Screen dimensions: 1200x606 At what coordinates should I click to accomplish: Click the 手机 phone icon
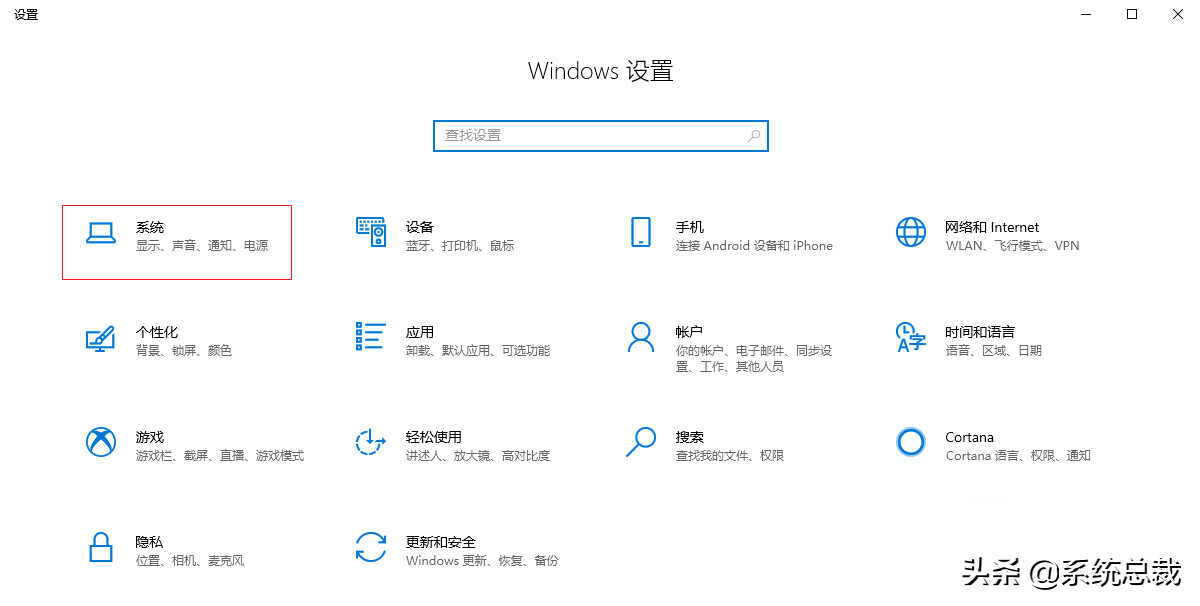641,232
